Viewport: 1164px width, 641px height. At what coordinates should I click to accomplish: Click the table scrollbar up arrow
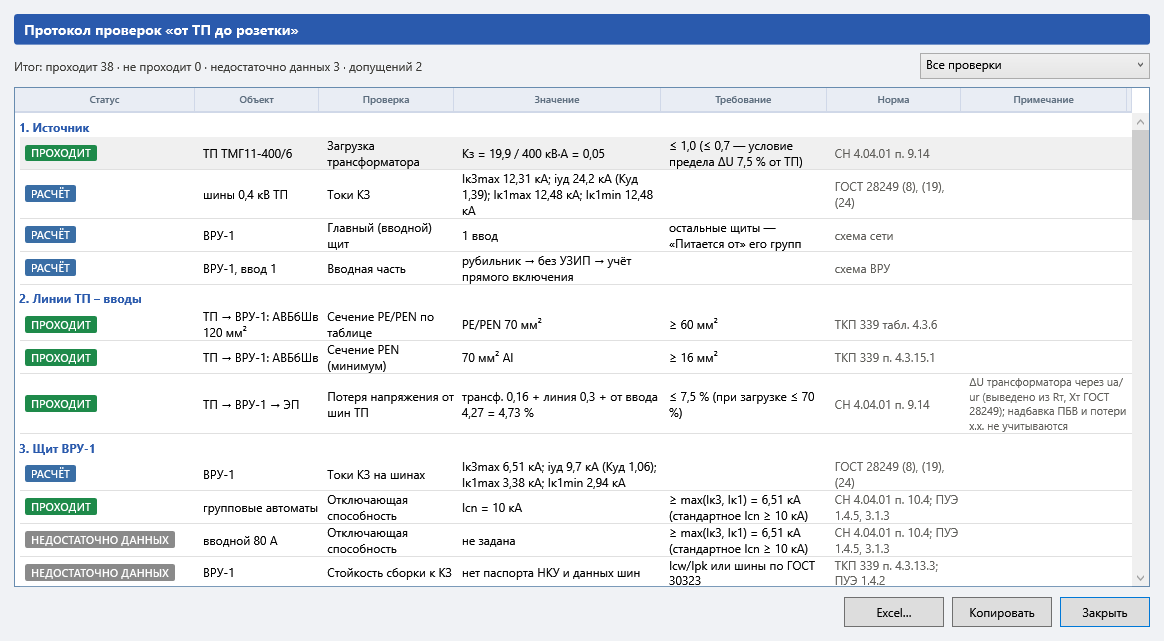point(1140,121)
